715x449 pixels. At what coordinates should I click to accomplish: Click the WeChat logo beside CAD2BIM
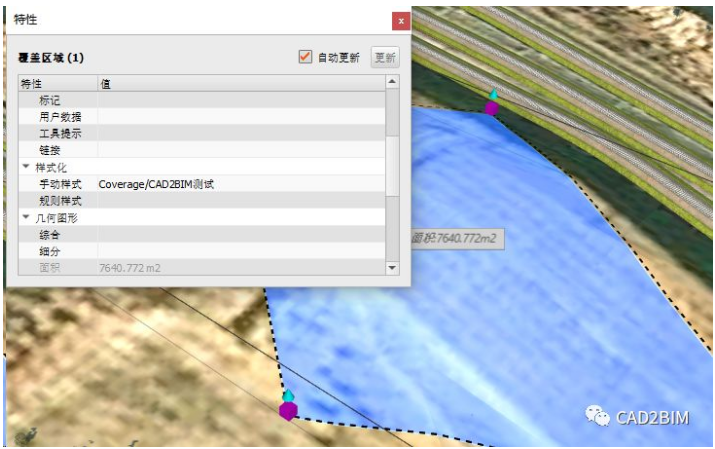pos(598,415)
